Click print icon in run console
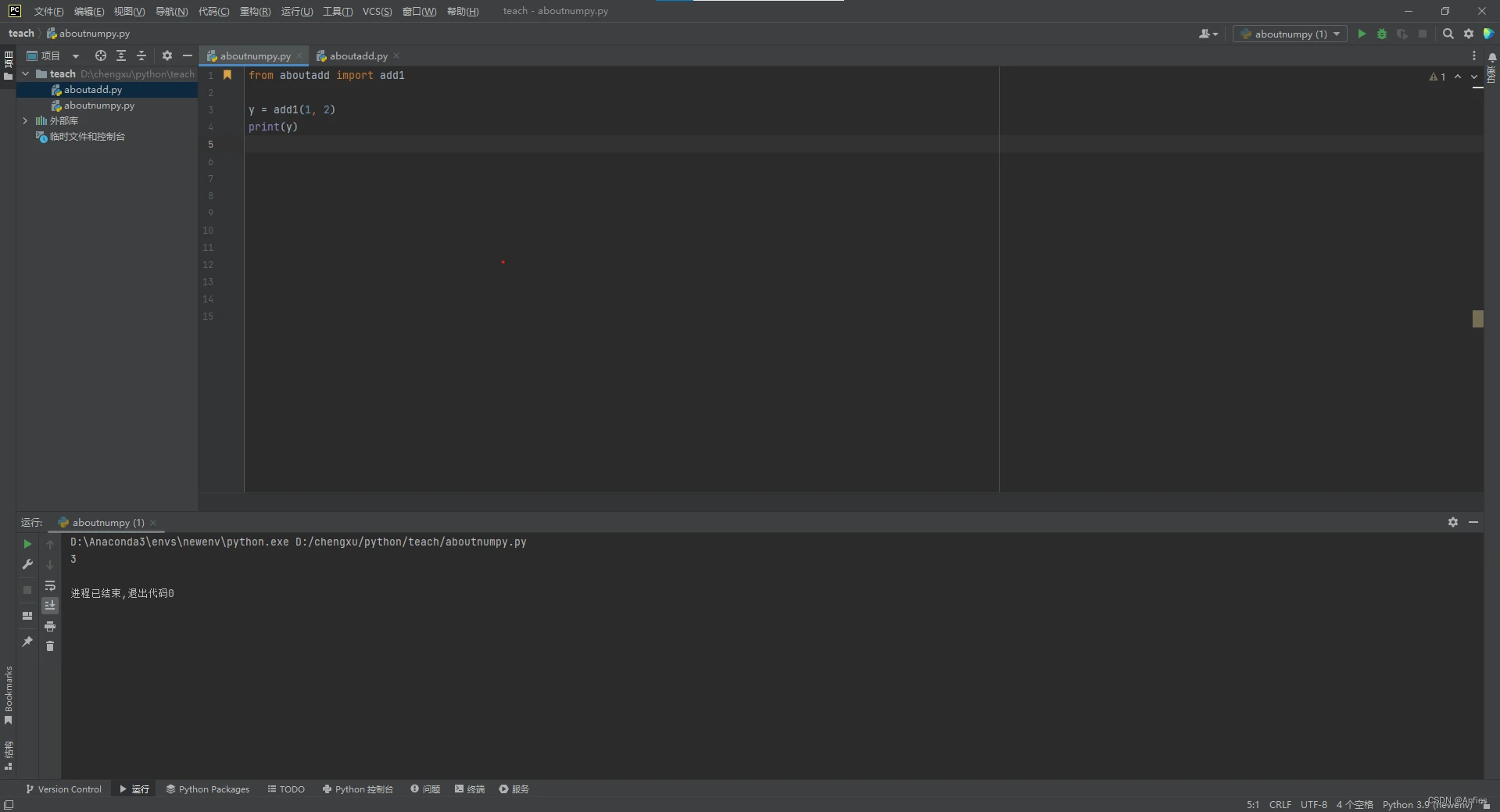Screen dimensions: 1500x812 [50, 626]
